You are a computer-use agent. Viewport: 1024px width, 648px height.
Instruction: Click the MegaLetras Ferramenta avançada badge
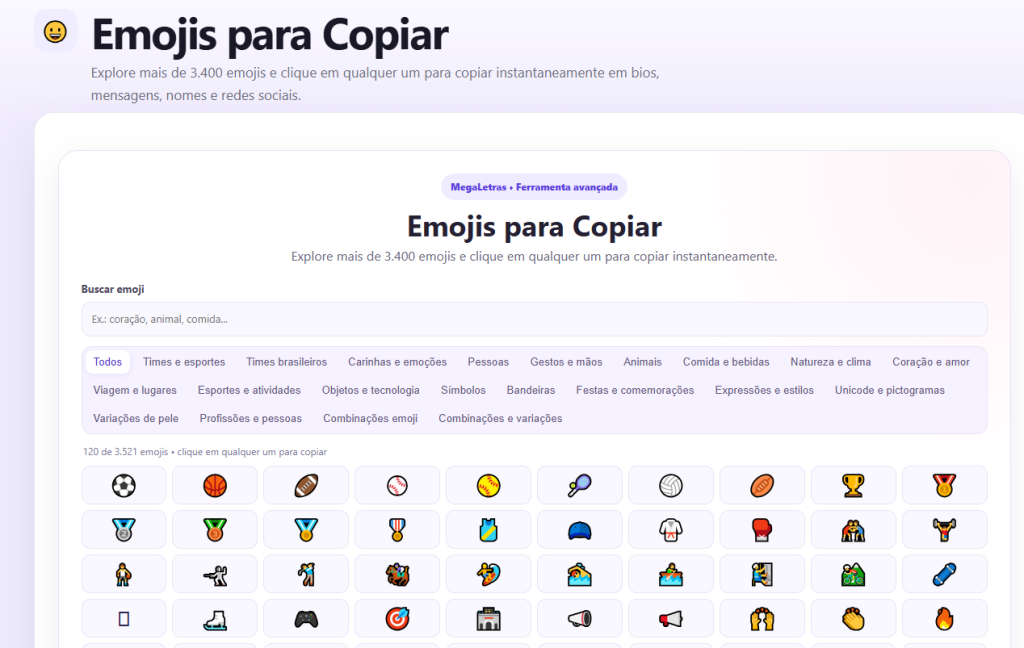(x=534, y=187)
